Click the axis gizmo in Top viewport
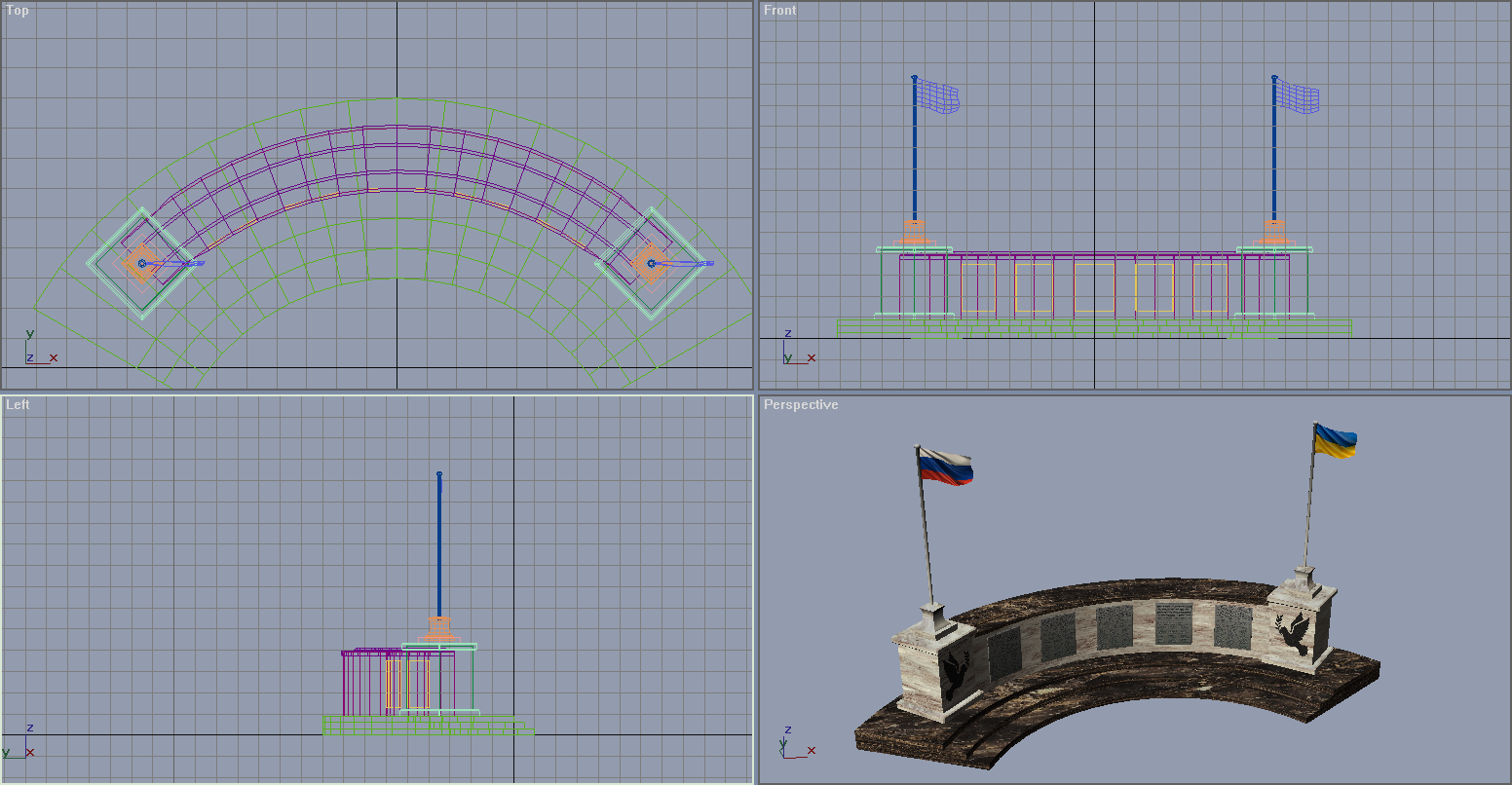The image size is (1512, 785). tap(40, 349)
